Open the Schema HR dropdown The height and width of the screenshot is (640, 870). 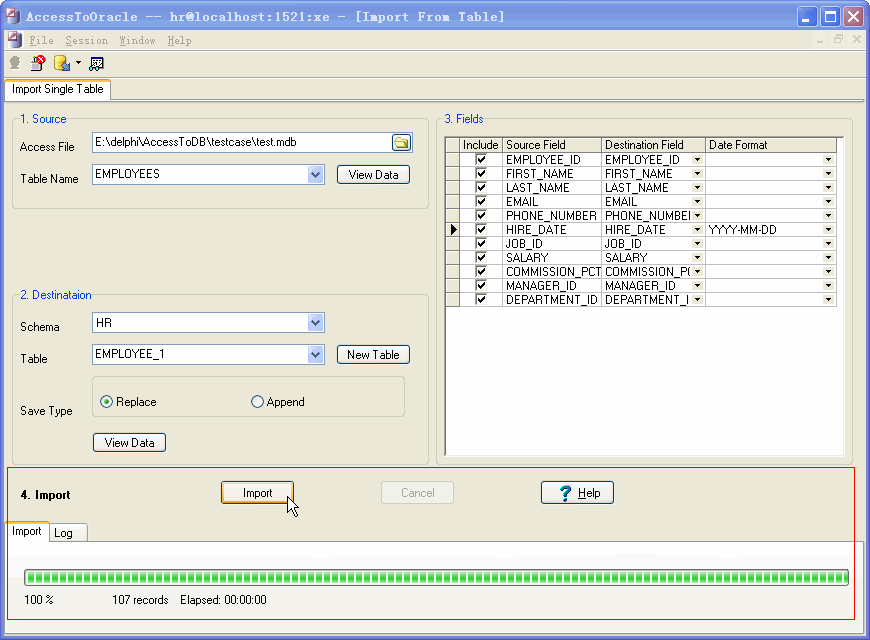click(315, 322)
